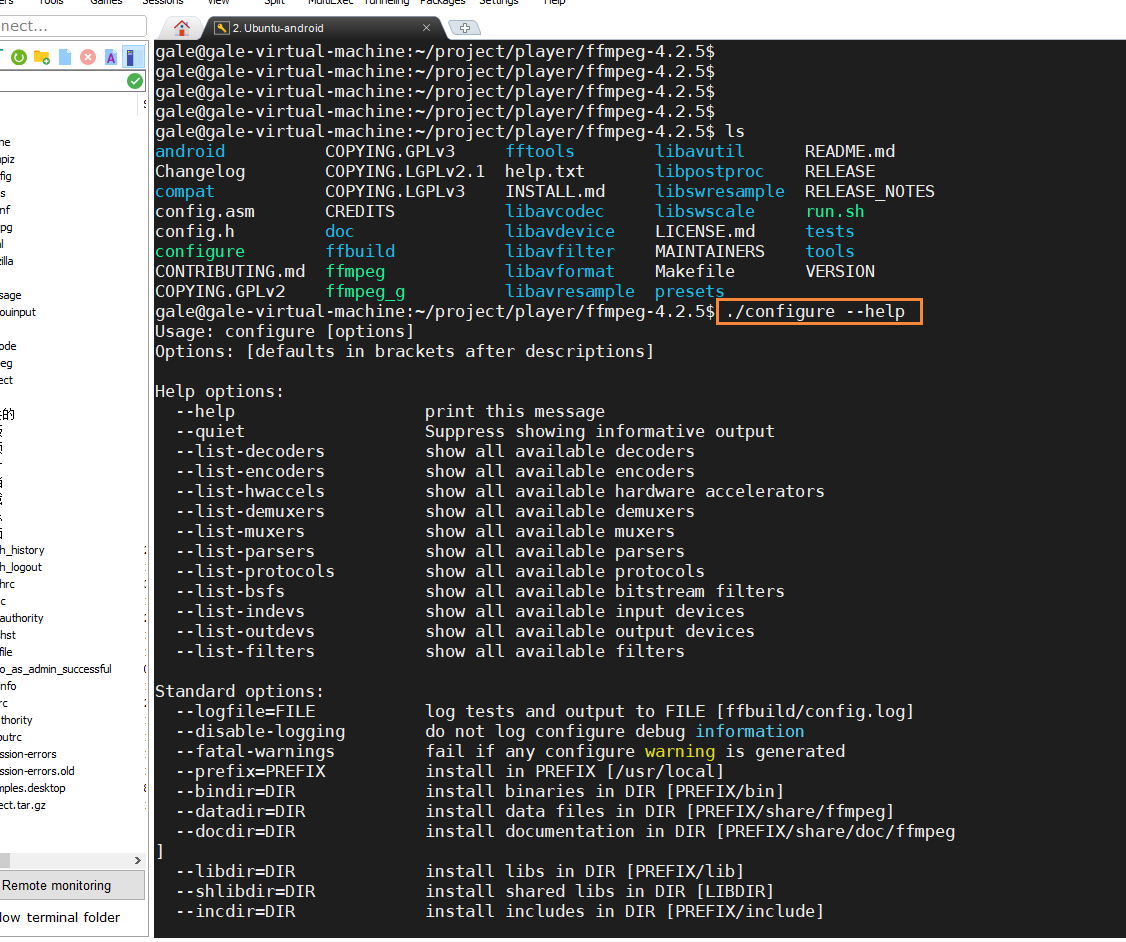Click the run.sh script name
The height and width of the screenshot is (942, 1126).
coord(834,212)
